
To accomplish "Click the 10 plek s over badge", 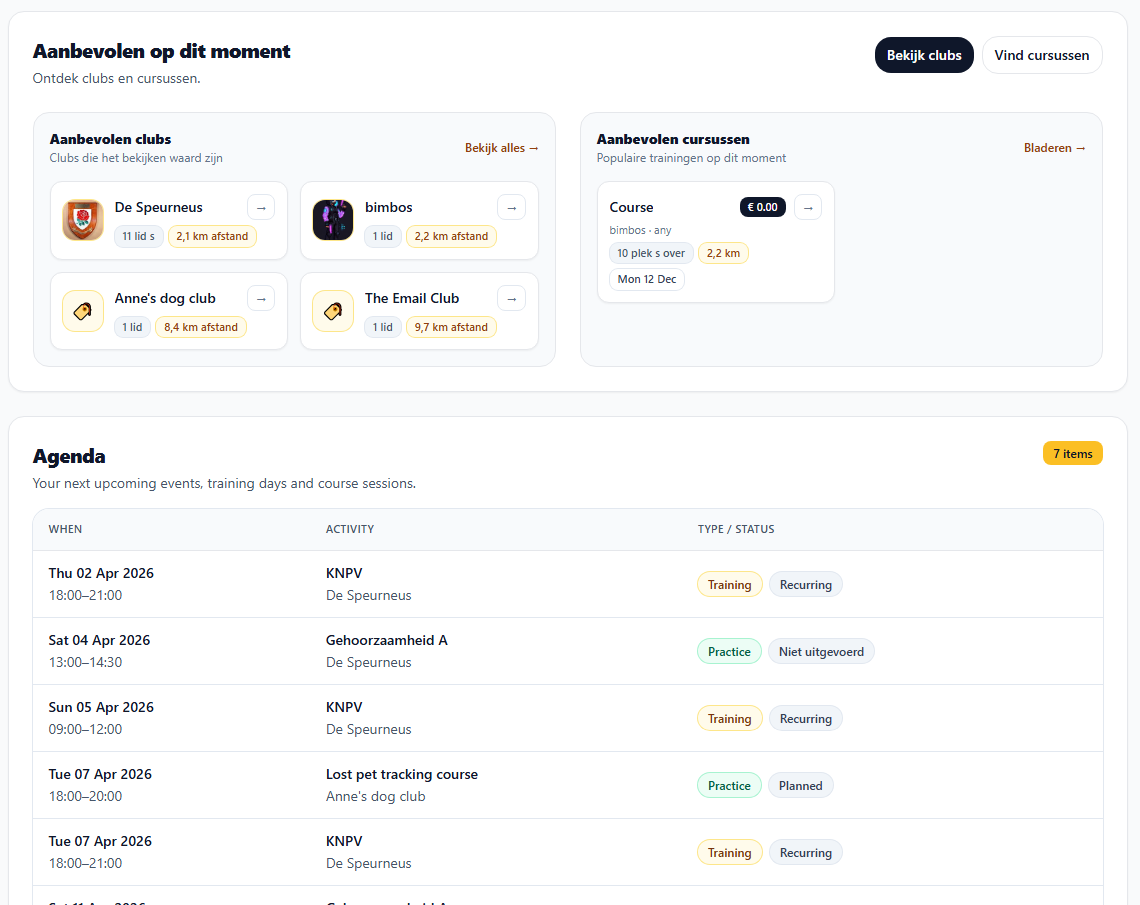I will pyautogui.click(x=651, y=253).
